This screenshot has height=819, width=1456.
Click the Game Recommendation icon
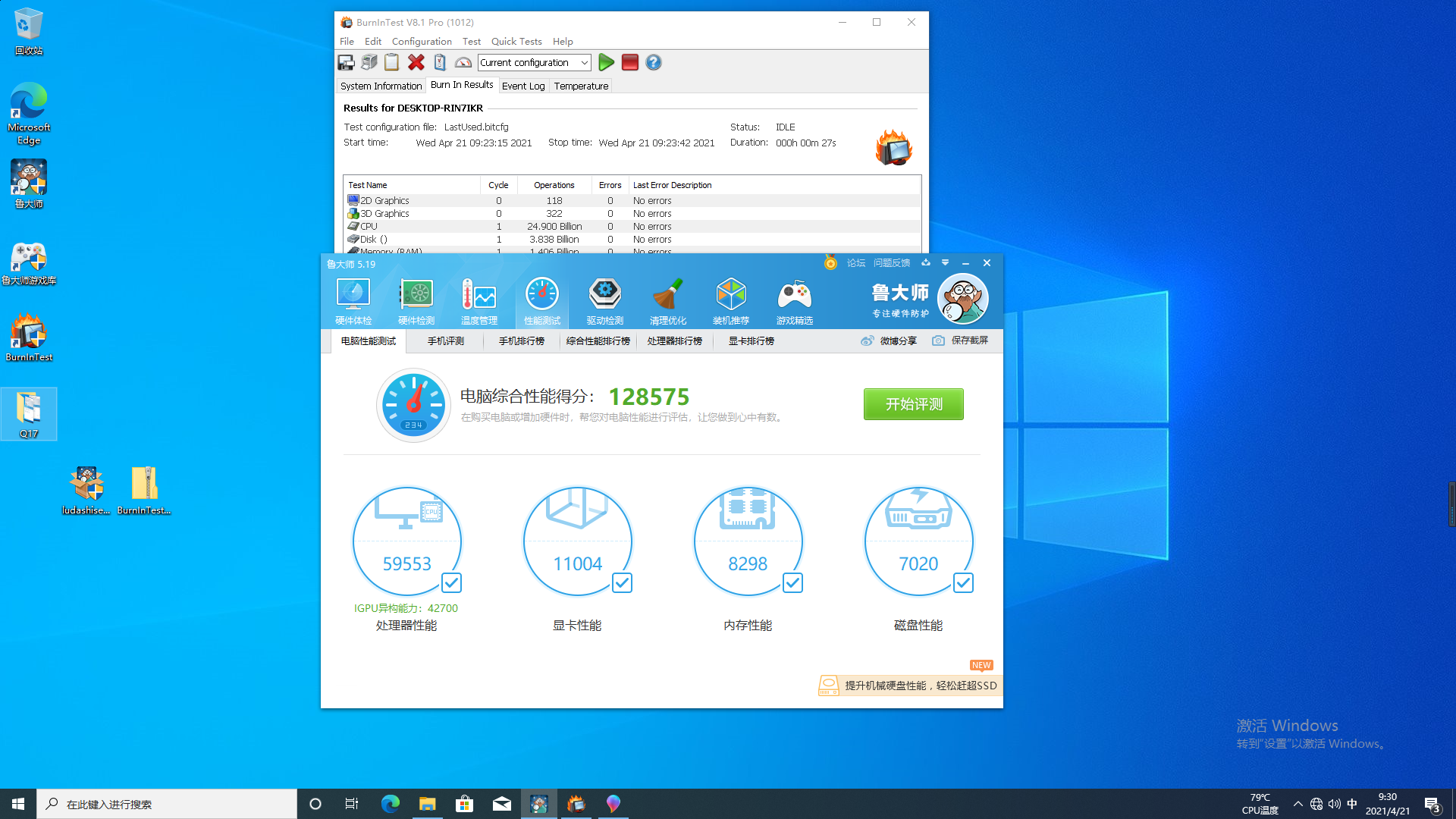tap(794, 300)
